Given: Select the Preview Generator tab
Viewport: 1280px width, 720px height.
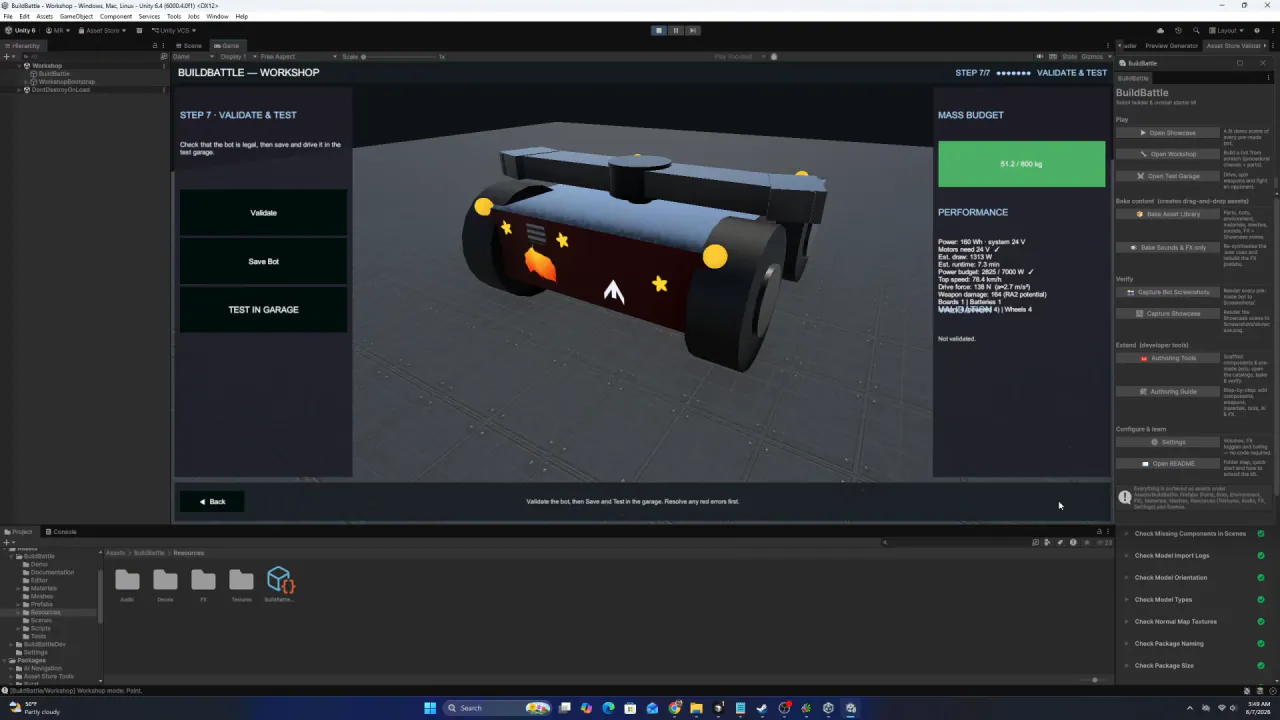Looking at the screenshot, I should [1171, 45].
